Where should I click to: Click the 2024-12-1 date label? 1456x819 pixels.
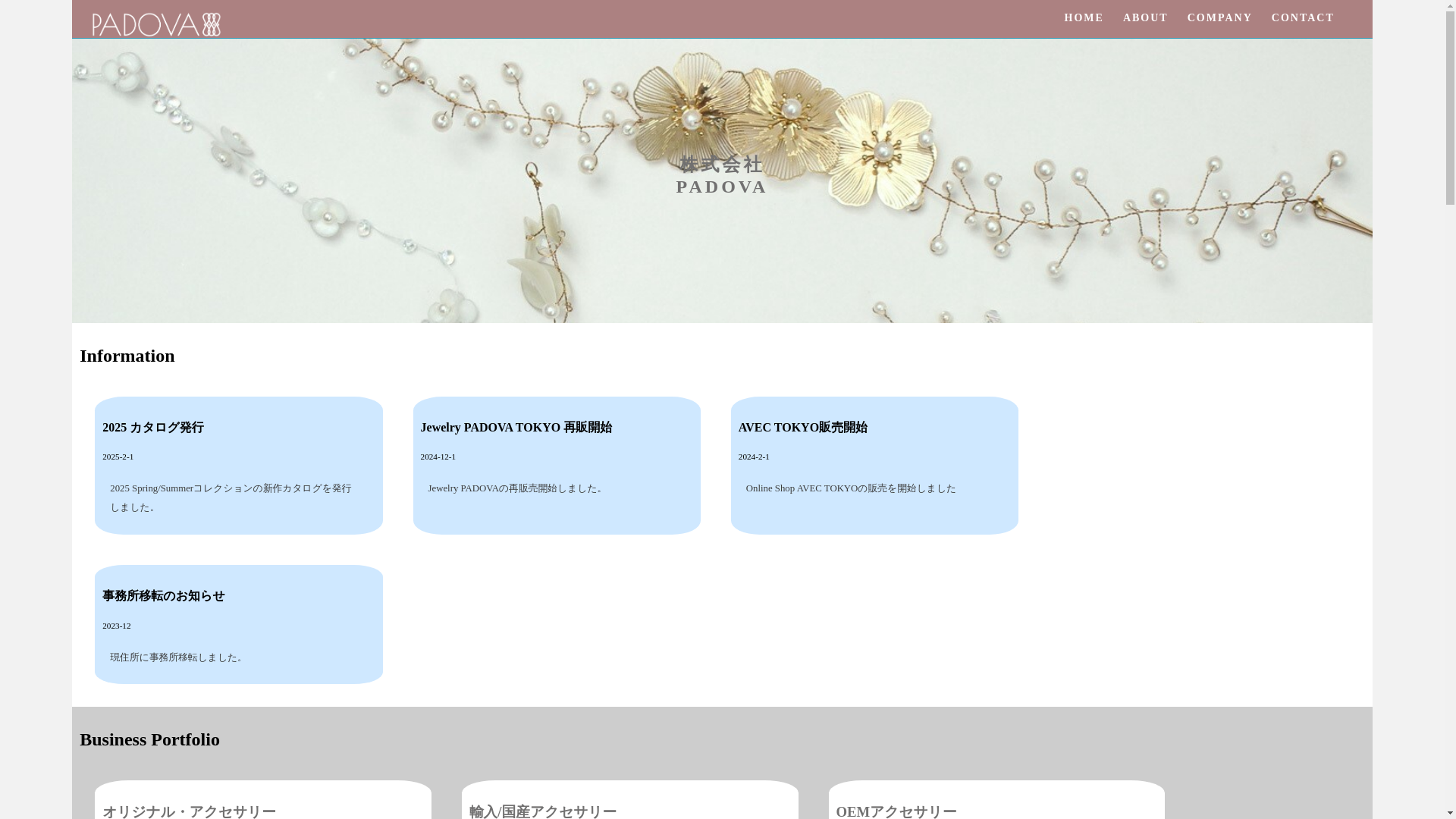click(438, 457)
